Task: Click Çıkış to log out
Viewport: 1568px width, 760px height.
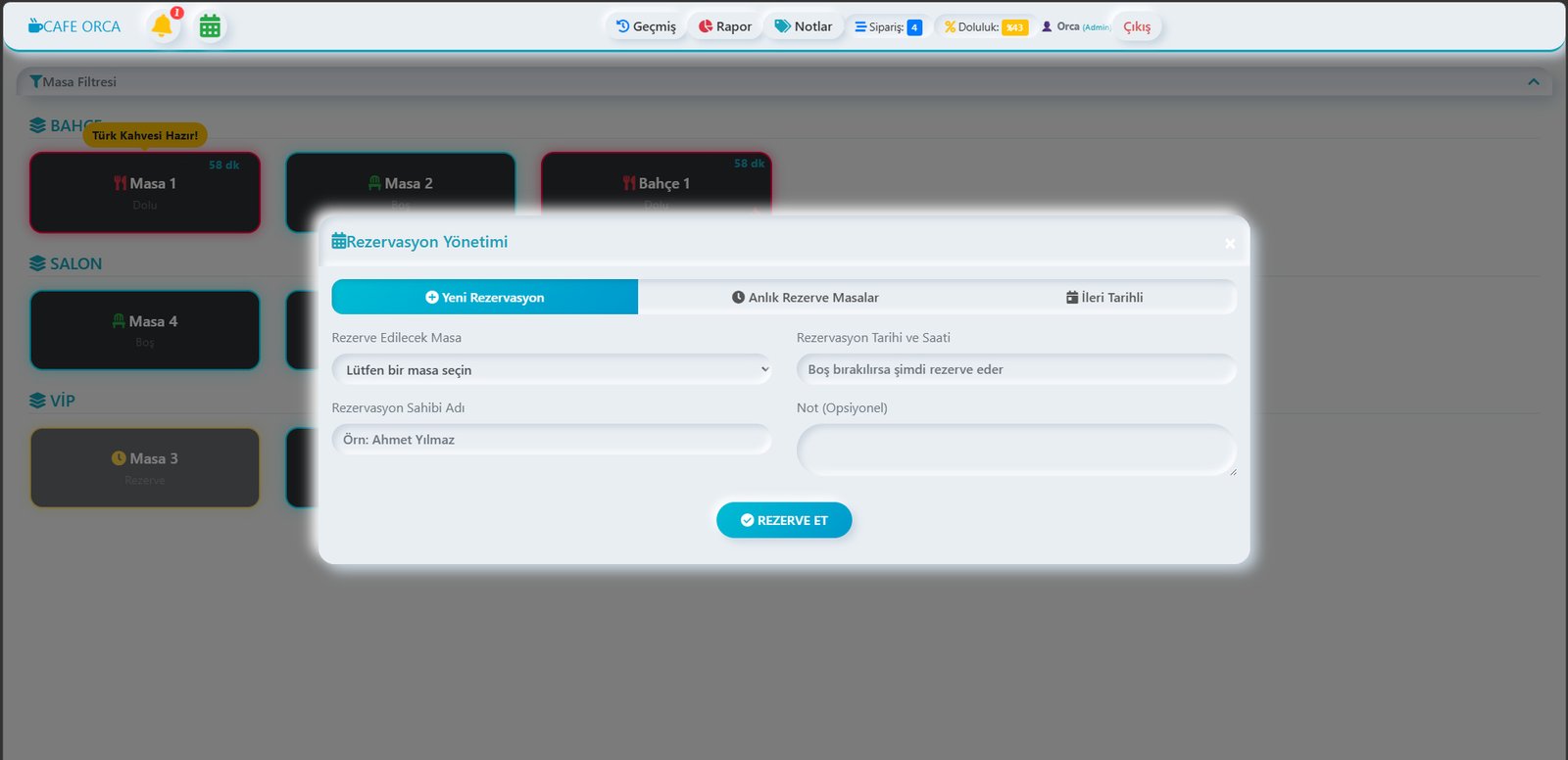Action: coord(1137,27)
